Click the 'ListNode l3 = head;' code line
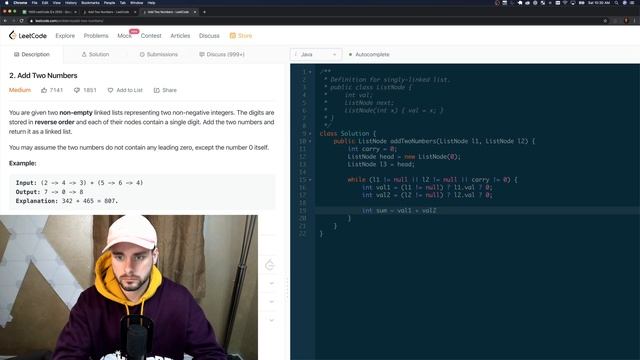This screenshot has width=640, height=360. pyautogui.click(x=381, y=164)
